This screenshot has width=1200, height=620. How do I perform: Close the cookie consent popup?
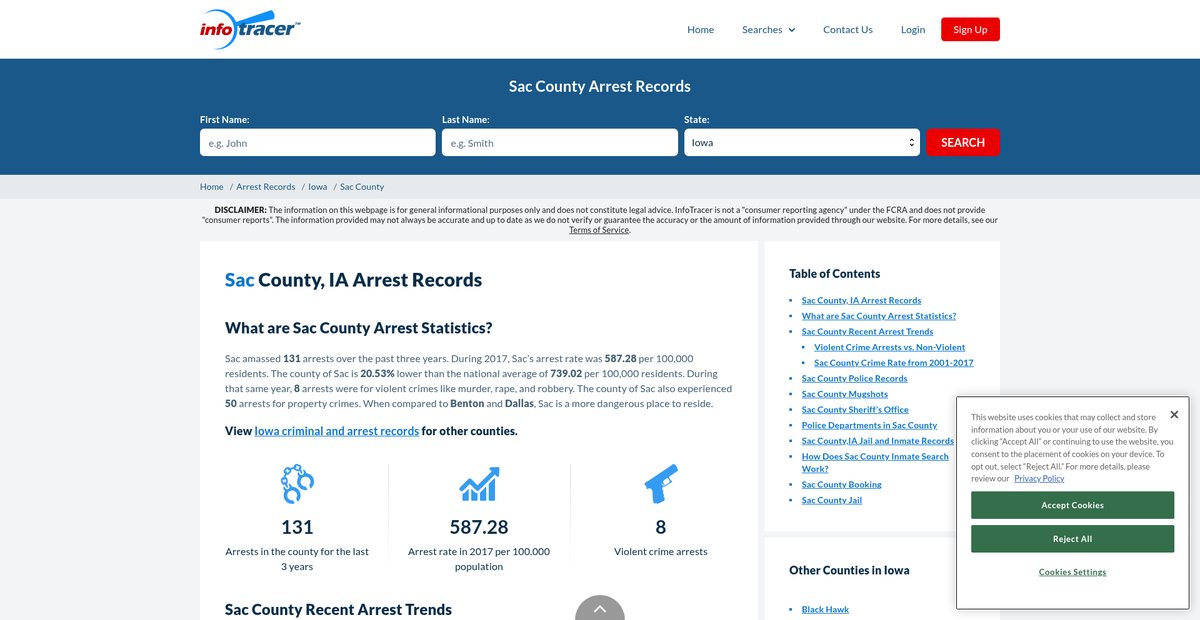(x=1174, y=414)
